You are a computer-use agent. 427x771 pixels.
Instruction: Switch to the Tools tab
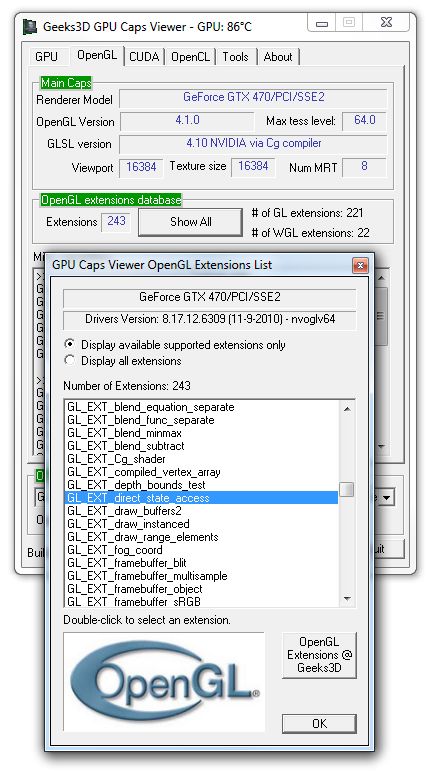click(x=235, y=57)
